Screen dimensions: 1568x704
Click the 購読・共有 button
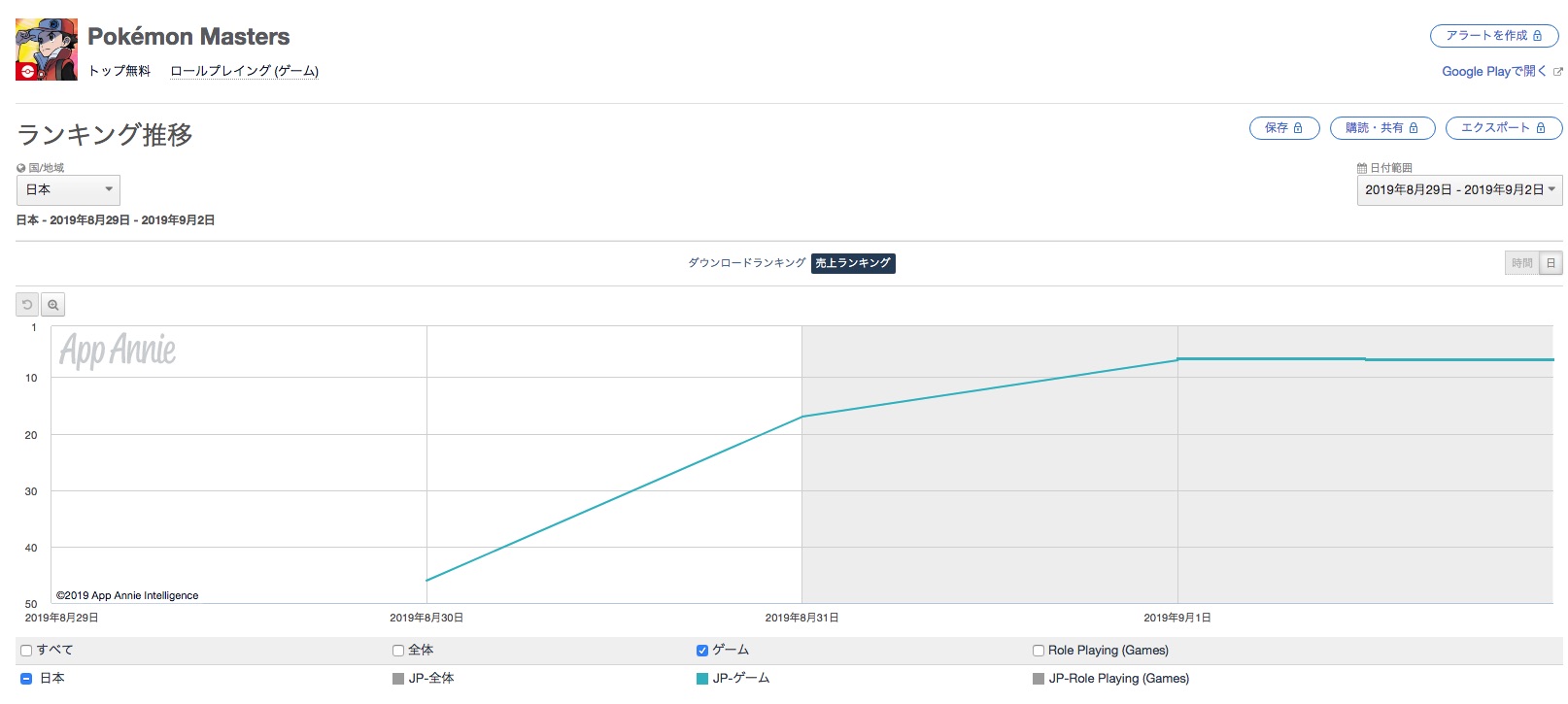point(1382,128)
